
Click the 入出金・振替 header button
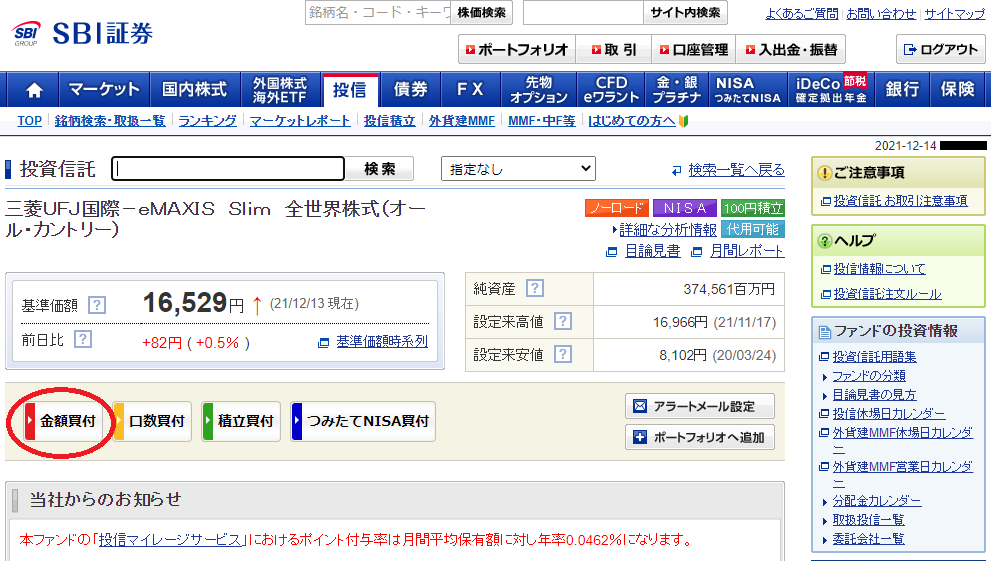pyautogui.click(x=791, y=49)
